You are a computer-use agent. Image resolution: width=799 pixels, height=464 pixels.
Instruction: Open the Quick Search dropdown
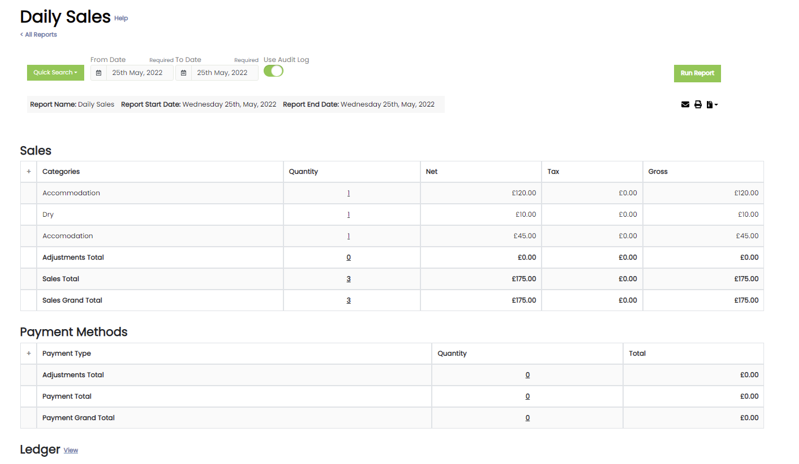click(55, 73)
